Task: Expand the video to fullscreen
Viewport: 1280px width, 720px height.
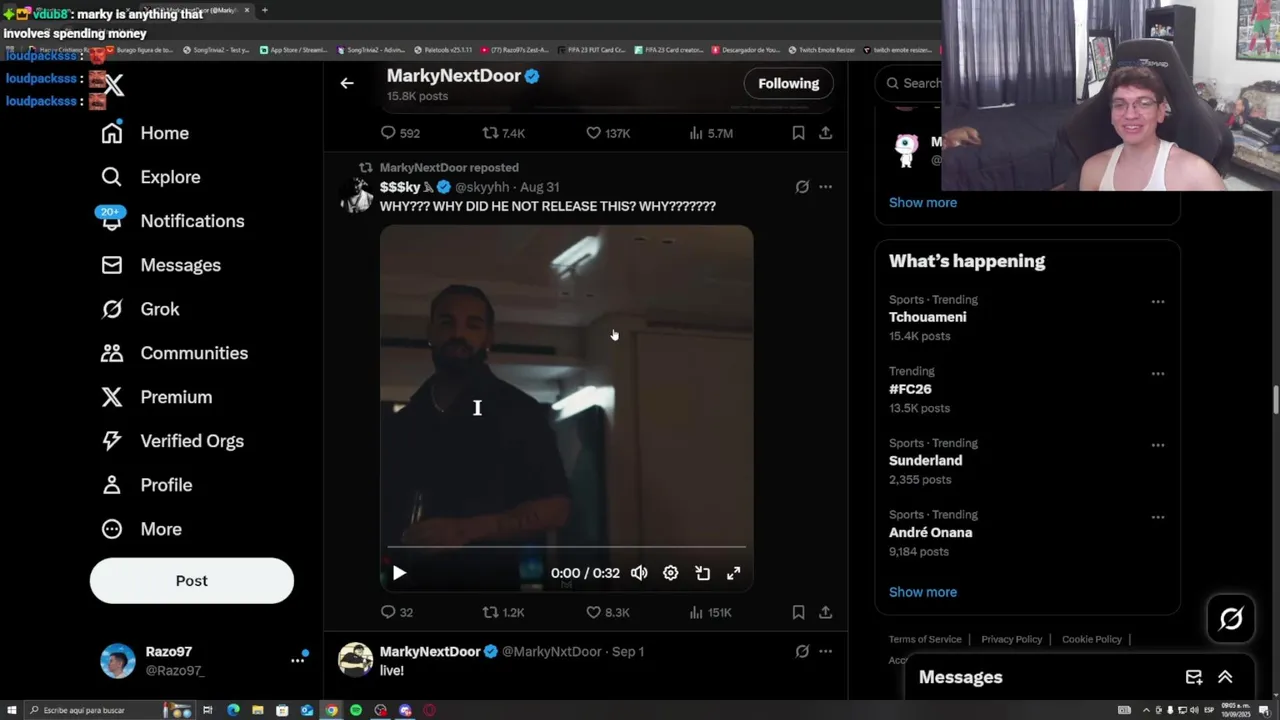Action: coord(733,573)
